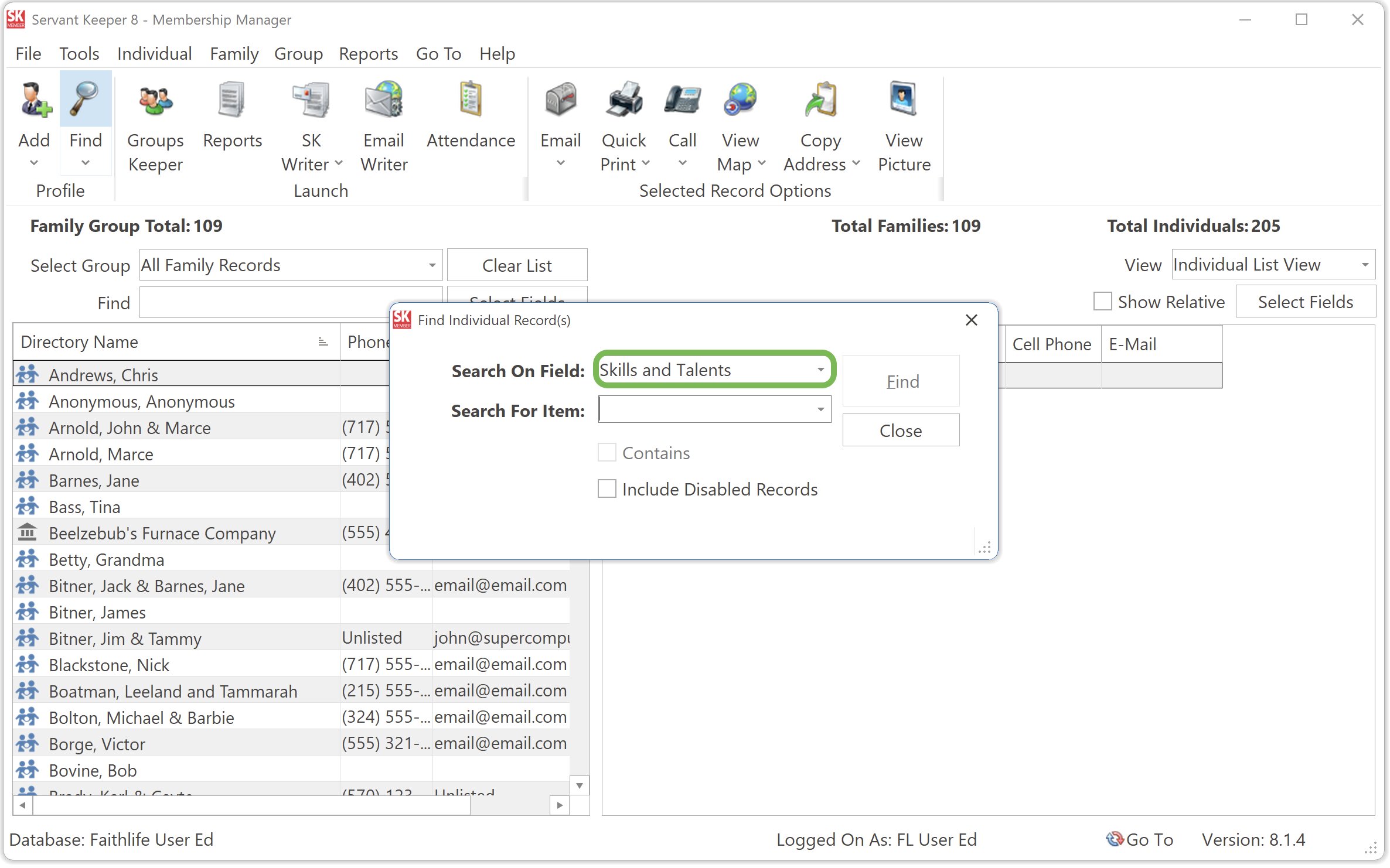This screenshot has height=868, width=1390.
Task: Expand the Search For Item dropdown arrow
Action: pos(821,409)
